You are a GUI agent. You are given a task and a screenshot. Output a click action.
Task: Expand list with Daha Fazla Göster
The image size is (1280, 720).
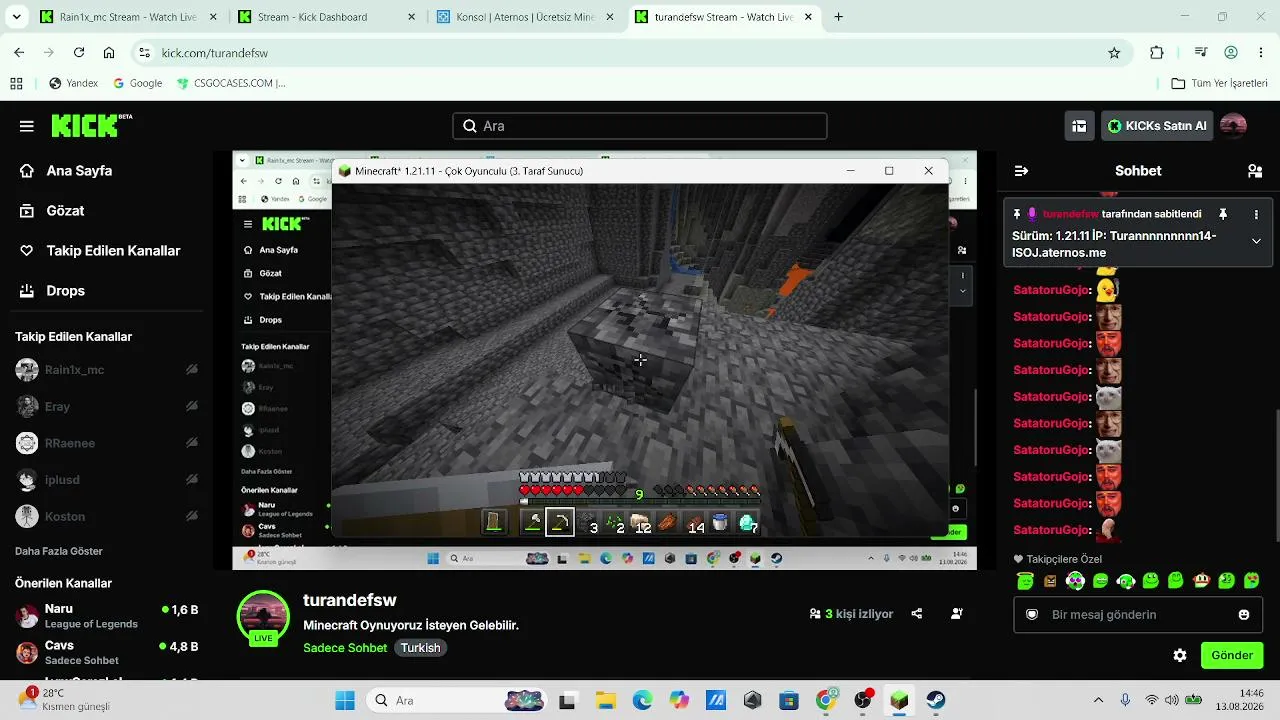(x=59, y=551)
